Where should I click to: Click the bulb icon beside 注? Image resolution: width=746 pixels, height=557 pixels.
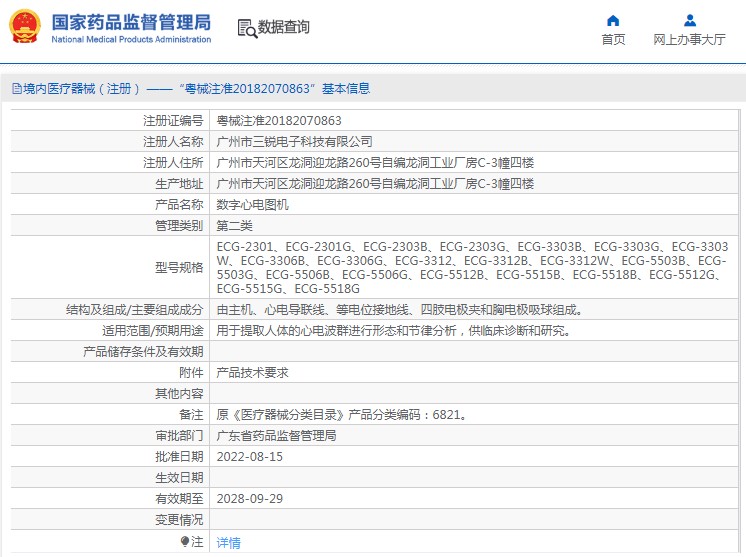tap(185, 541)
